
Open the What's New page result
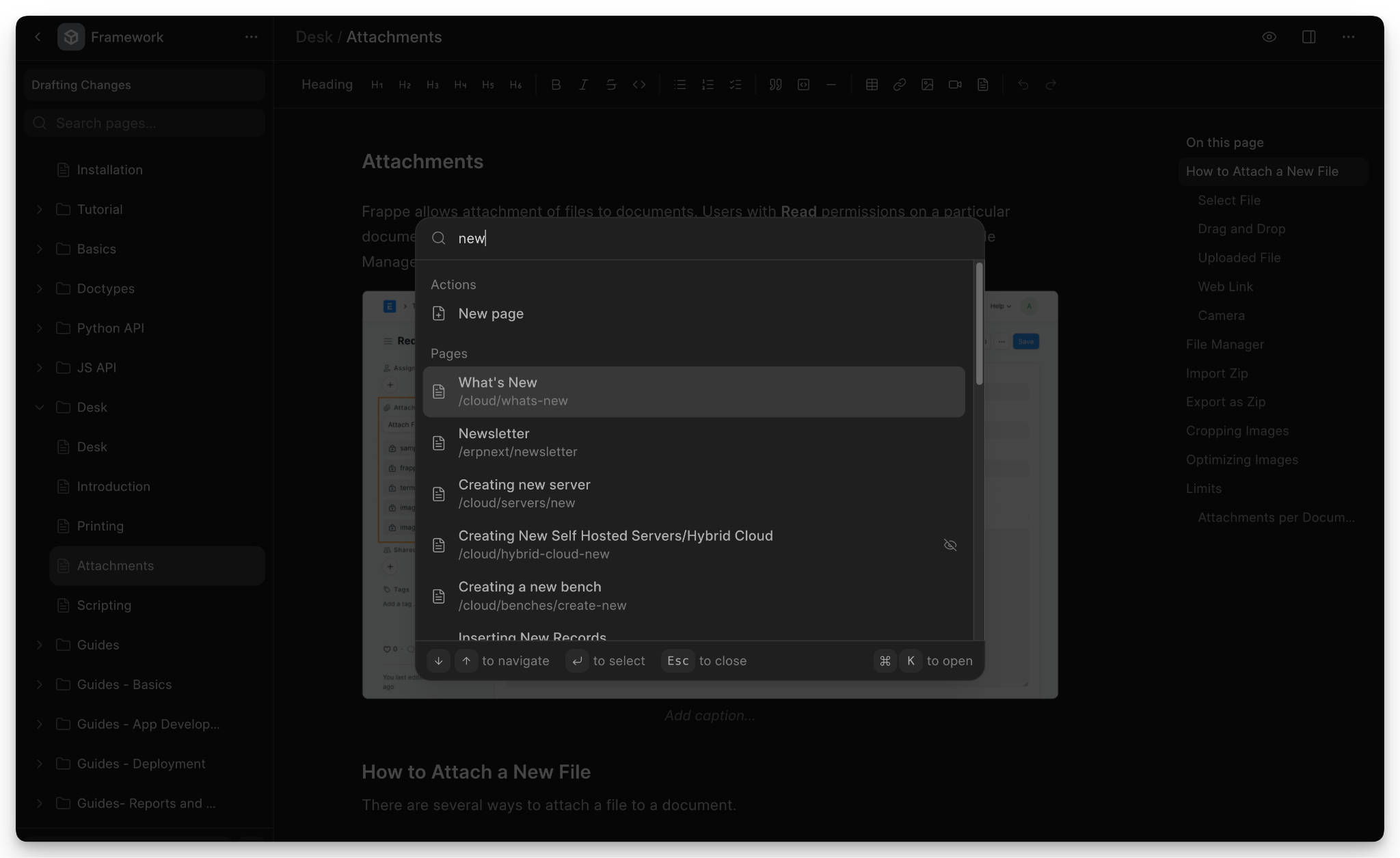tap(694, 392)
